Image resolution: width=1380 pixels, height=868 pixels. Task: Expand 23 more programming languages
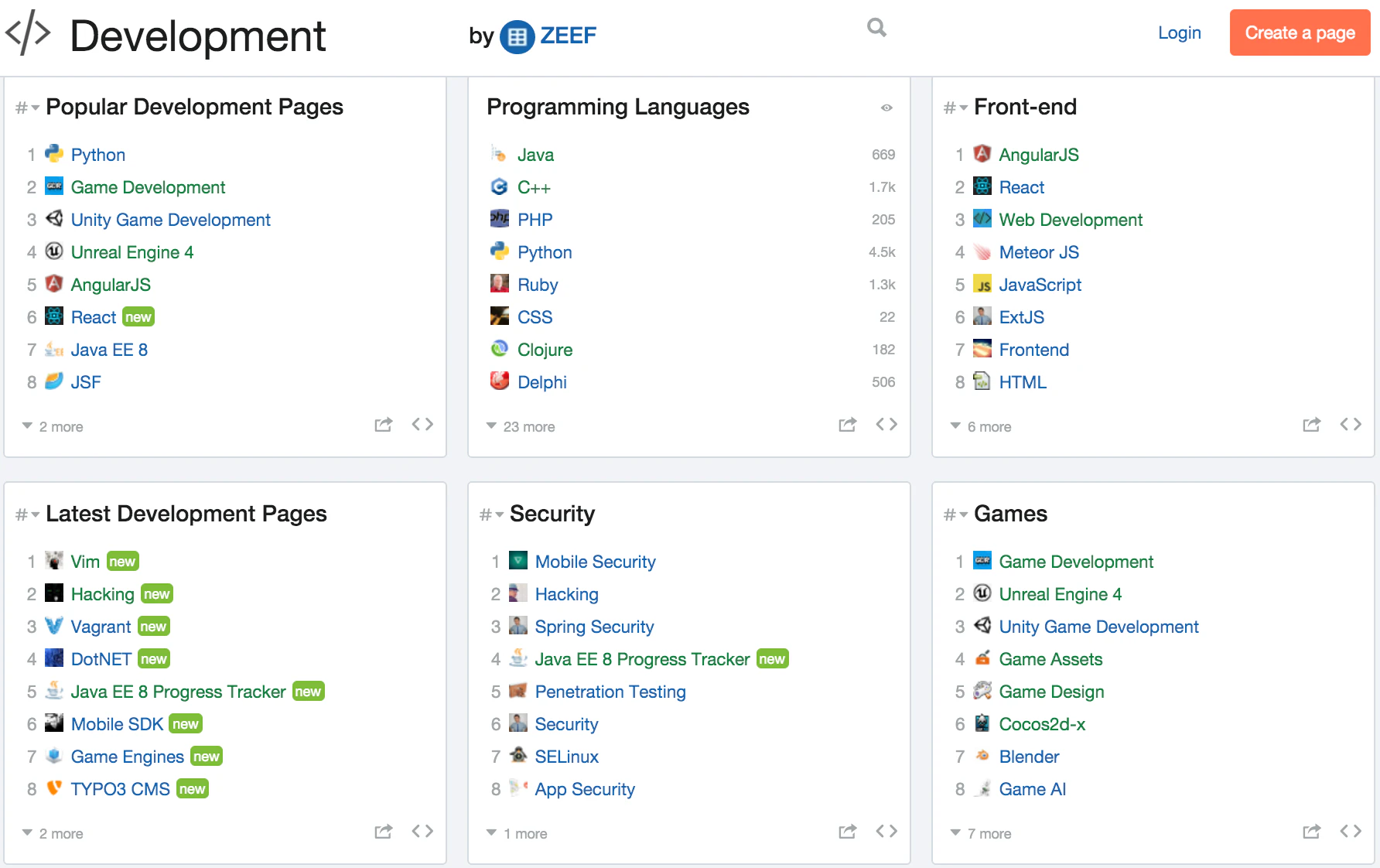point(521,426)
